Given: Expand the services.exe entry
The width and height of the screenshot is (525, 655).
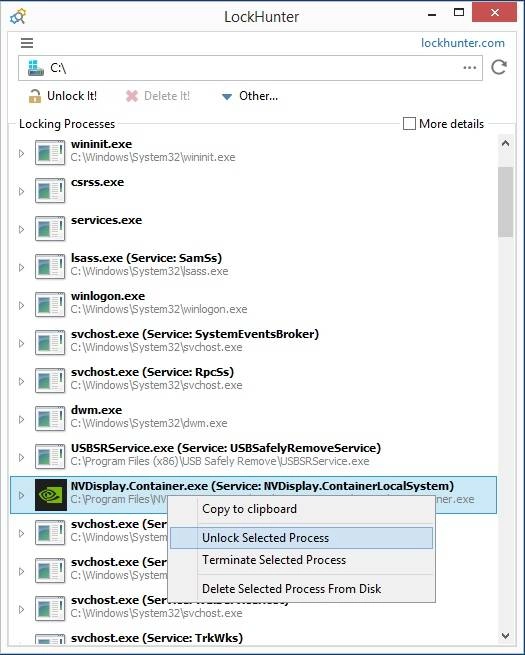Looking at the screenshot, I should pyautogui.click(x=21, y=229).
